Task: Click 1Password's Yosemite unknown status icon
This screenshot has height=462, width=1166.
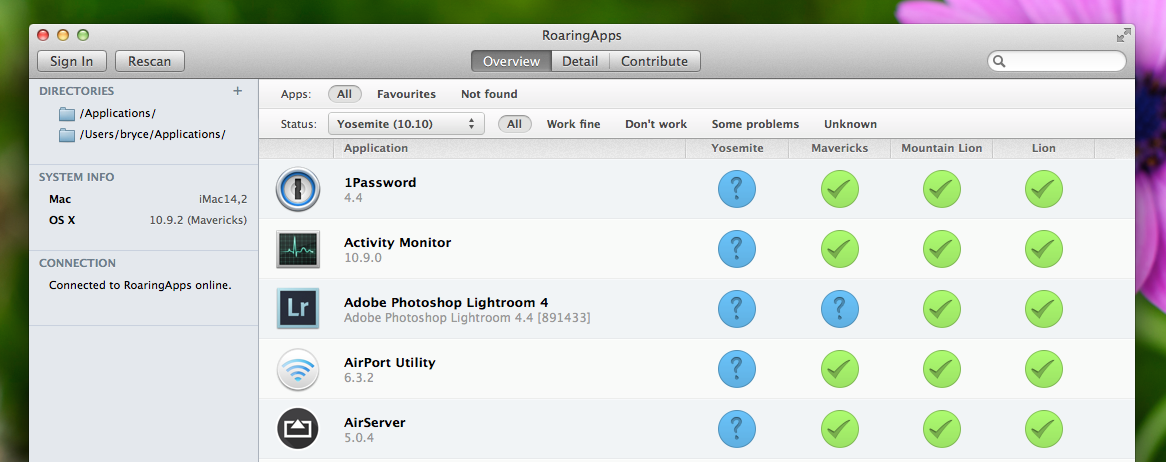Action: 737,189
